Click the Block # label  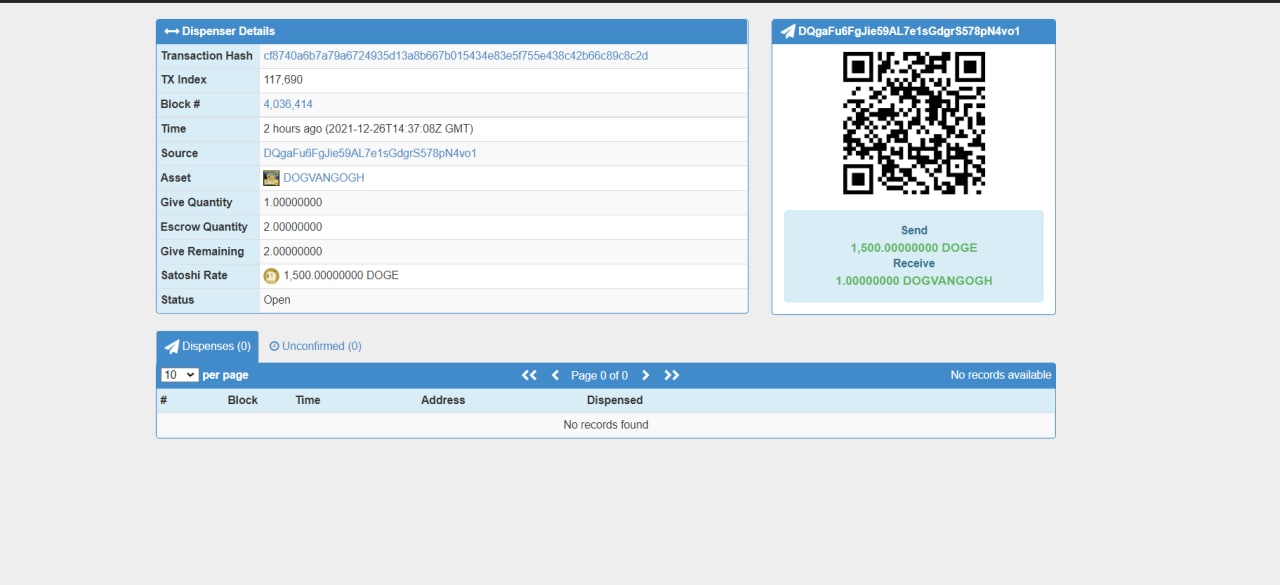[x=181, y=104]
